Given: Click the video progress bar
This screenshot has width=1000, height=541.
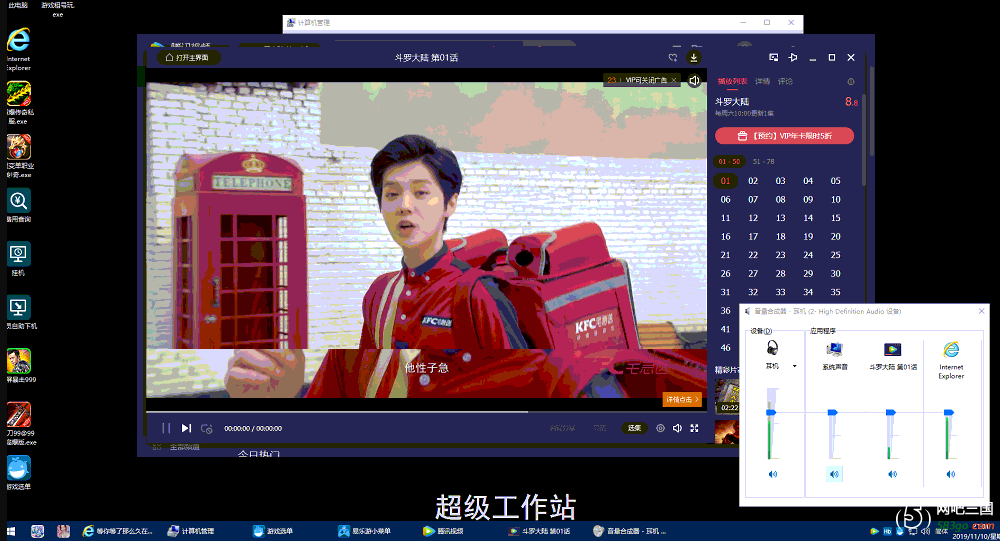Looking at the screenshot, I should coord(426,412).
